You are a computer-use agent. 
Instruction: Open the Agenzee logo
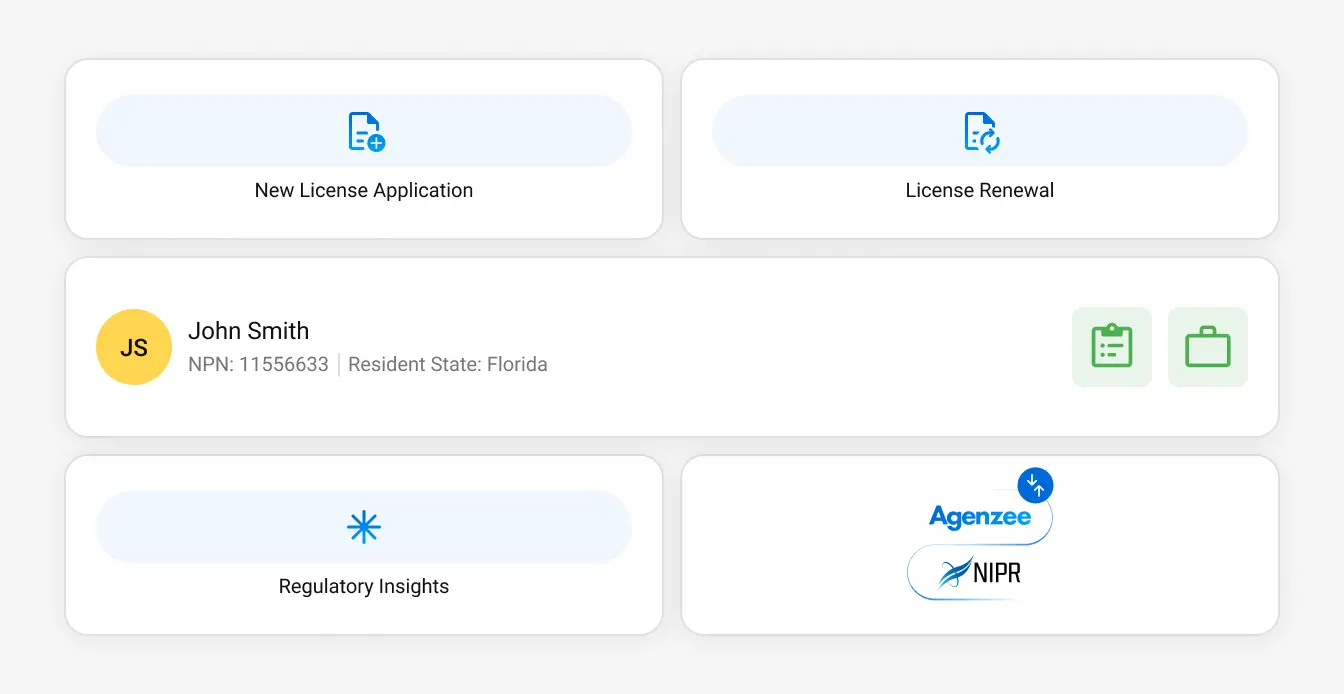[979, 517]
